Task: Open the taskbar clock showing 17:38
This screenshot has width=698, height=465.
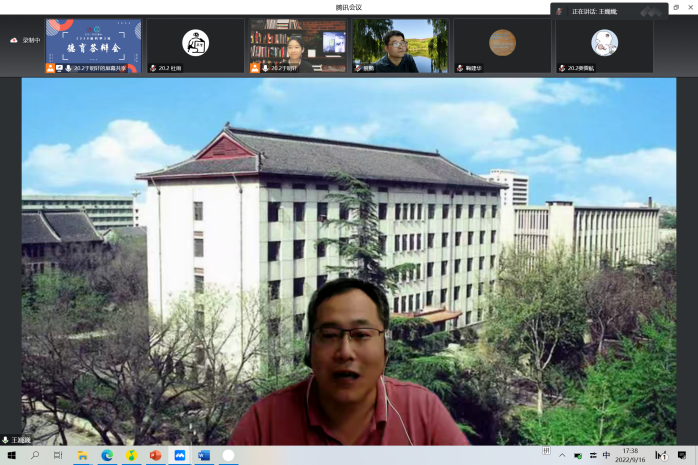Action: pos(632,455)
